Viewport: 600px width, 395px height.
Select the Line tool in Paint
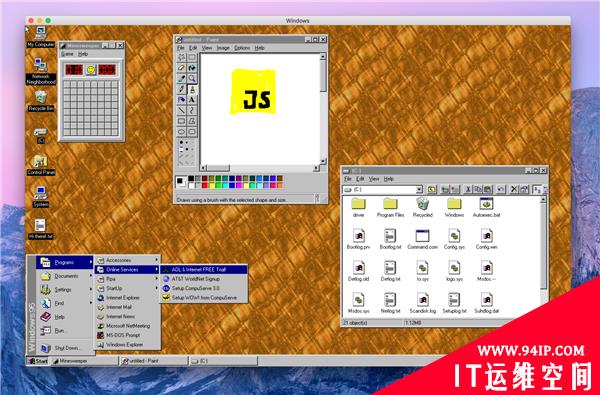181,111
